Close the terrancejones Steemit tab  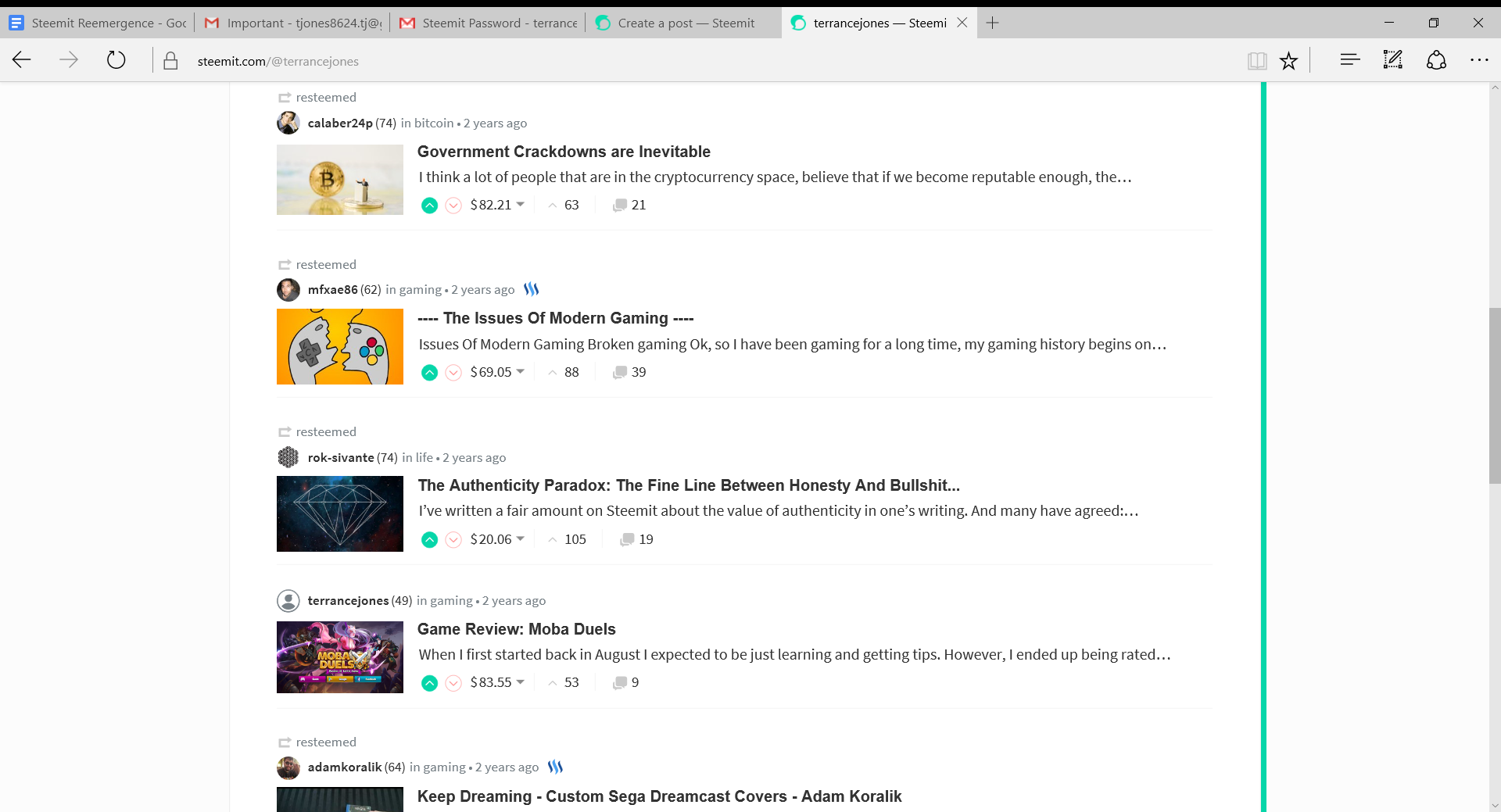click(x=962, y=23)
